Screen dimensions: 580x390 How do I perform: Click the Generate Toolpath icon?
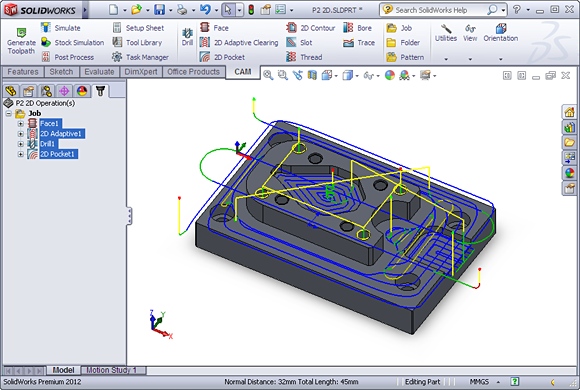coord(21,41)
